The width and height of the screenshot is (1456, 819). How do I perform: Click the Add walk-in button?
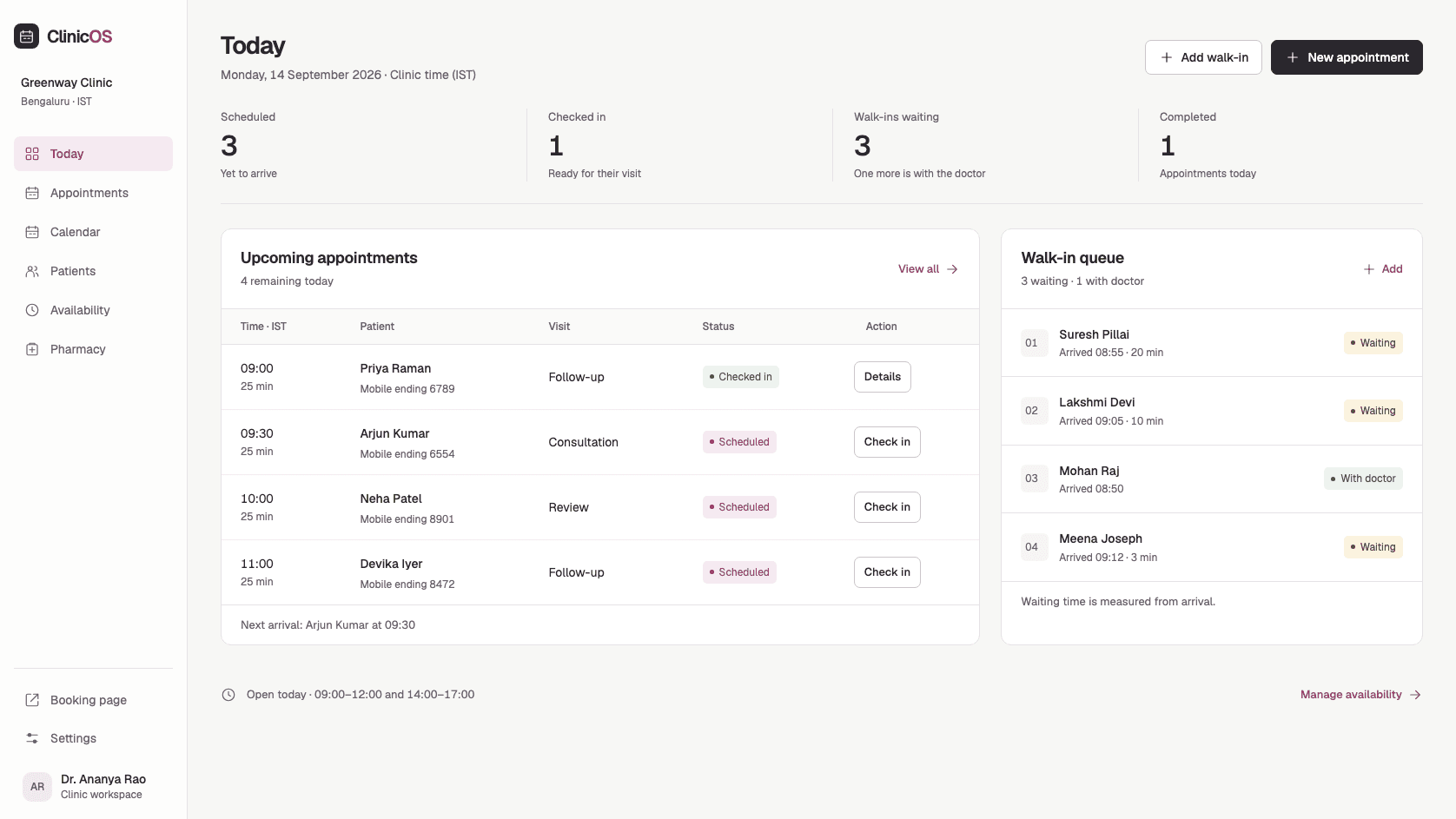click(1203, 57)
